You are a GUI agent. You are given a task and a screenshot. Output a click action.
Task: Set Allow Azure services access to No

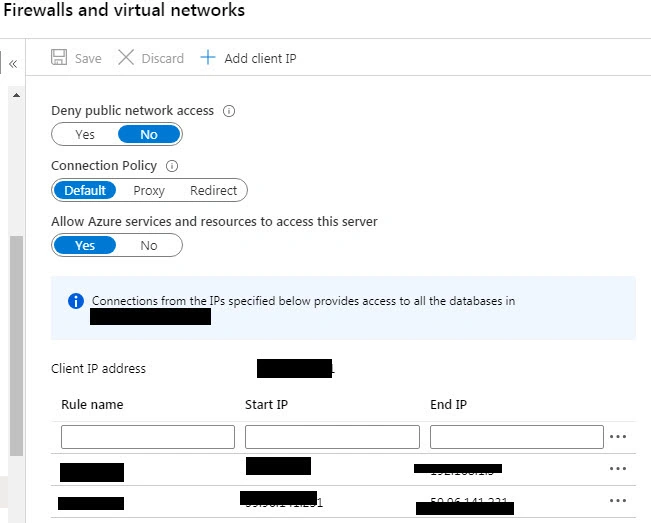[149, 245]
